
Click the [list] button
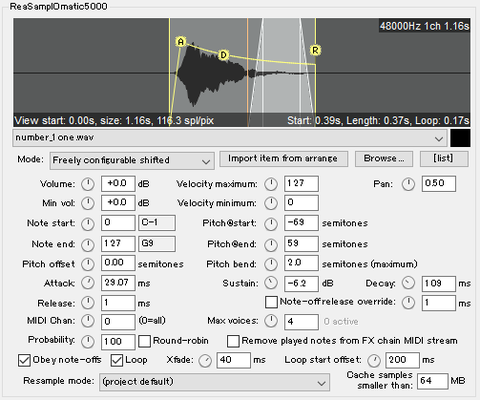click(x=444, y=159)
